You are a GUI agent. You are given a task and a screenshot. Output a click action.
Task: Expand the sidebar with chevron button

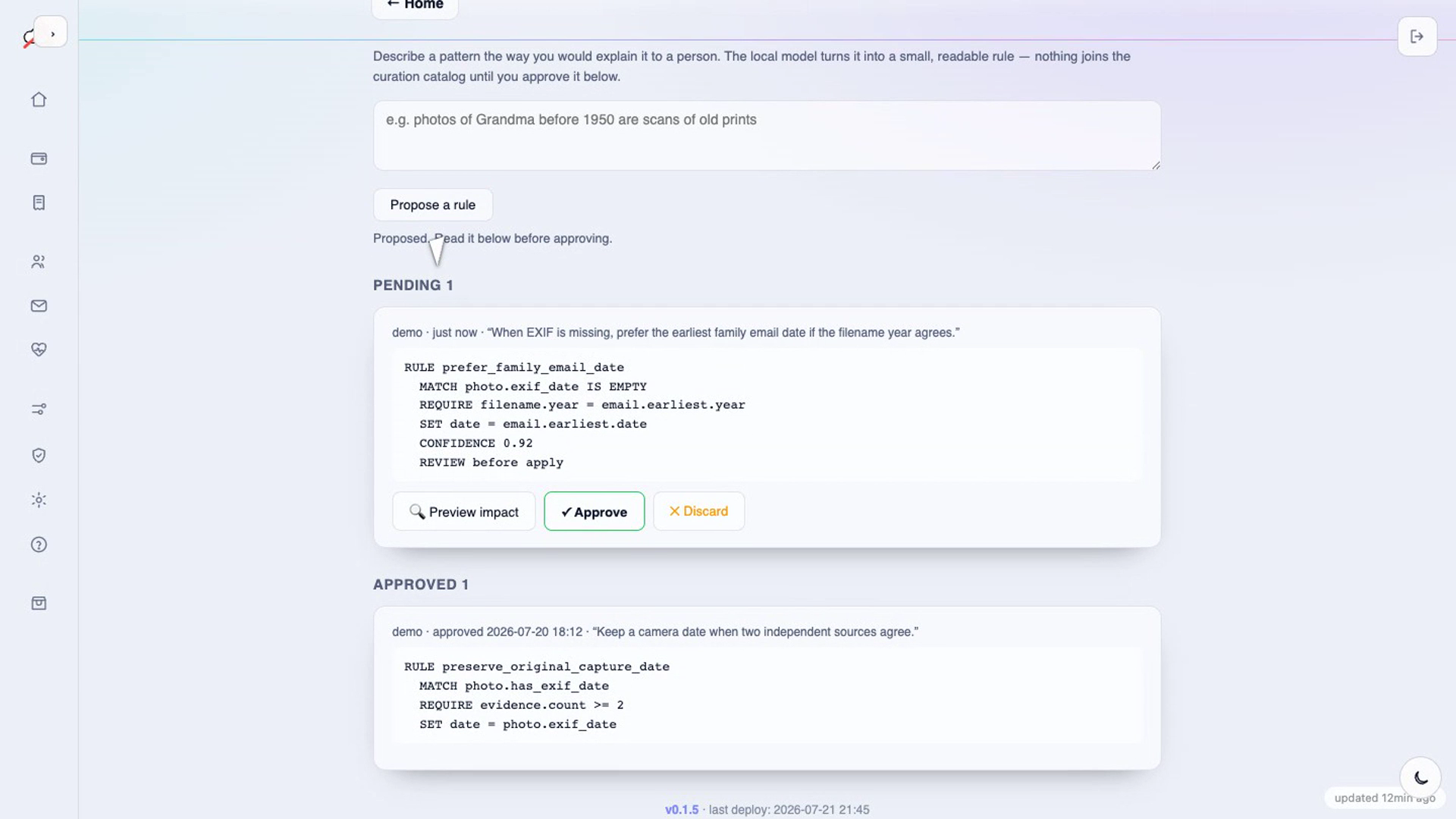point(52,33)
